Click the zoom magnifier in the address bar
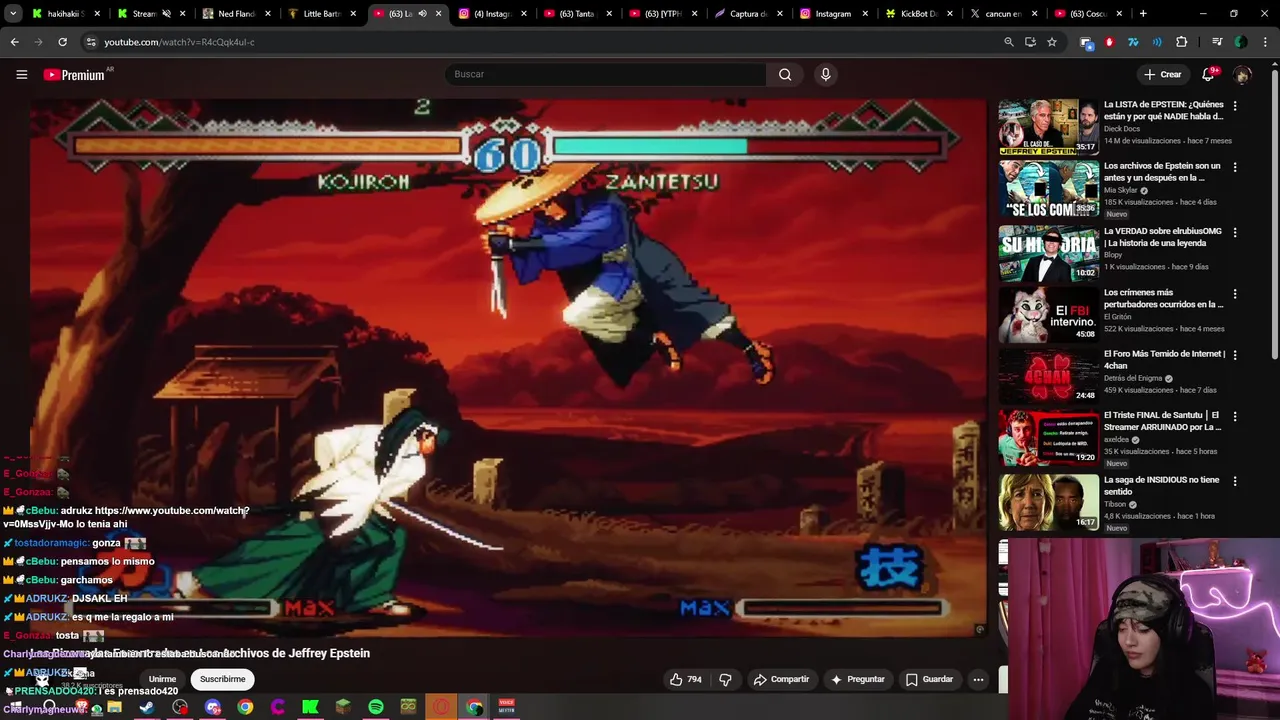 (1009, 42)
